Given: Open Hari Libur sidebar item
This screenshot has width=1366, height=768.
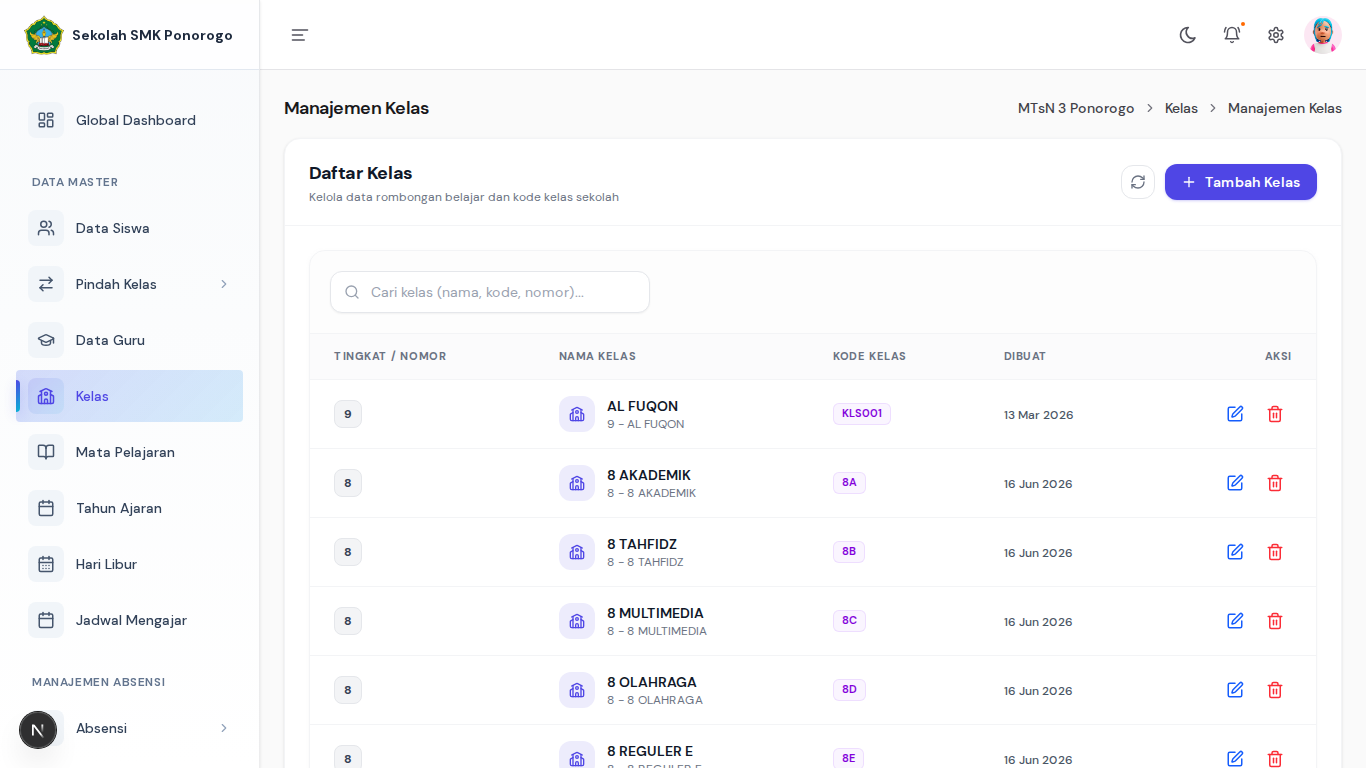Looking at the screenshot, I should [129, 564].
